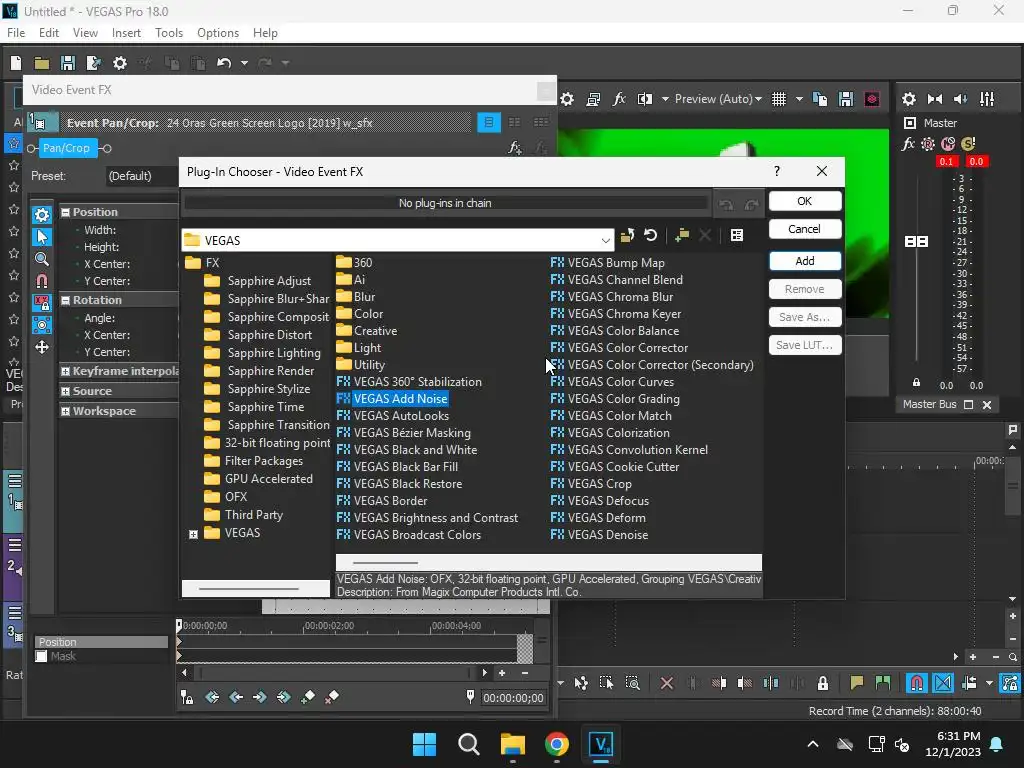Toggle Master Bus float window icon
1024x768 pixels.
(x=968, y=405)
